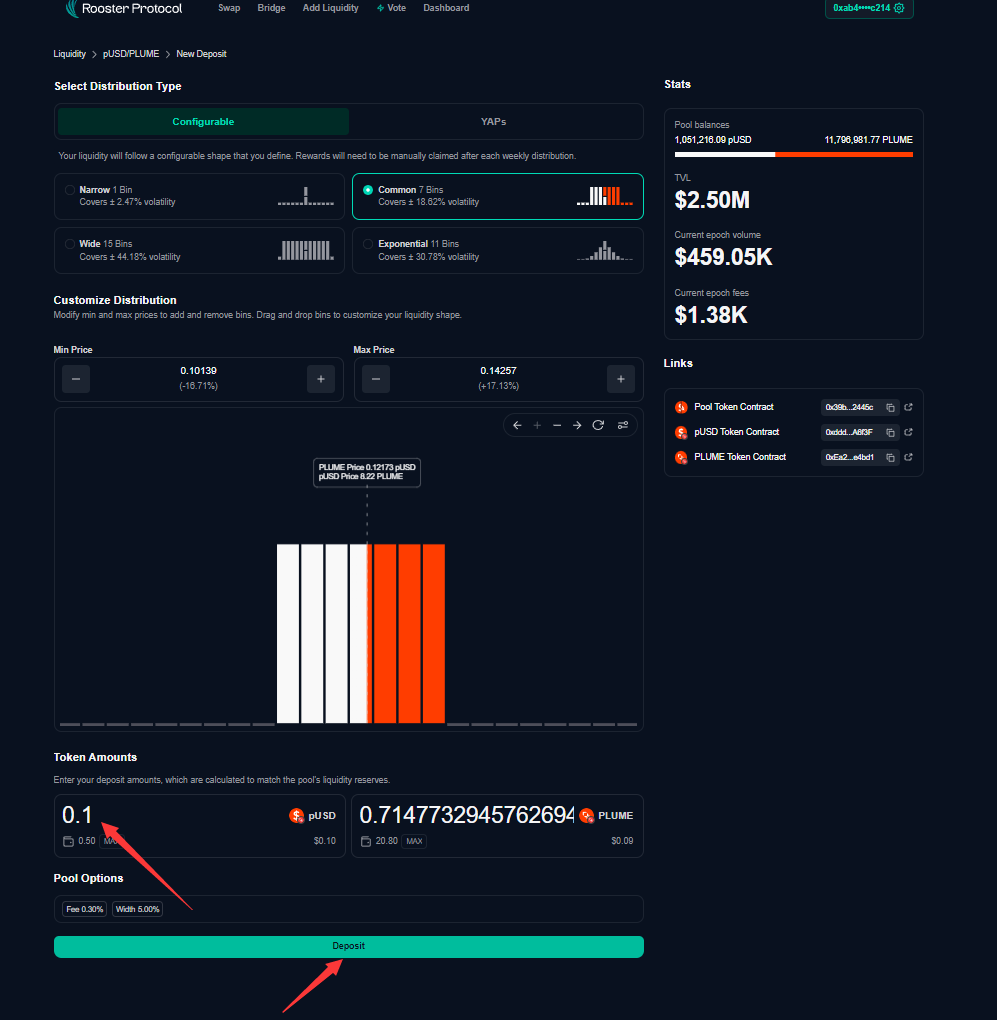Click the Fee 0.30% pool option
Screen dimensions: 997x1020
pos(85,909)
